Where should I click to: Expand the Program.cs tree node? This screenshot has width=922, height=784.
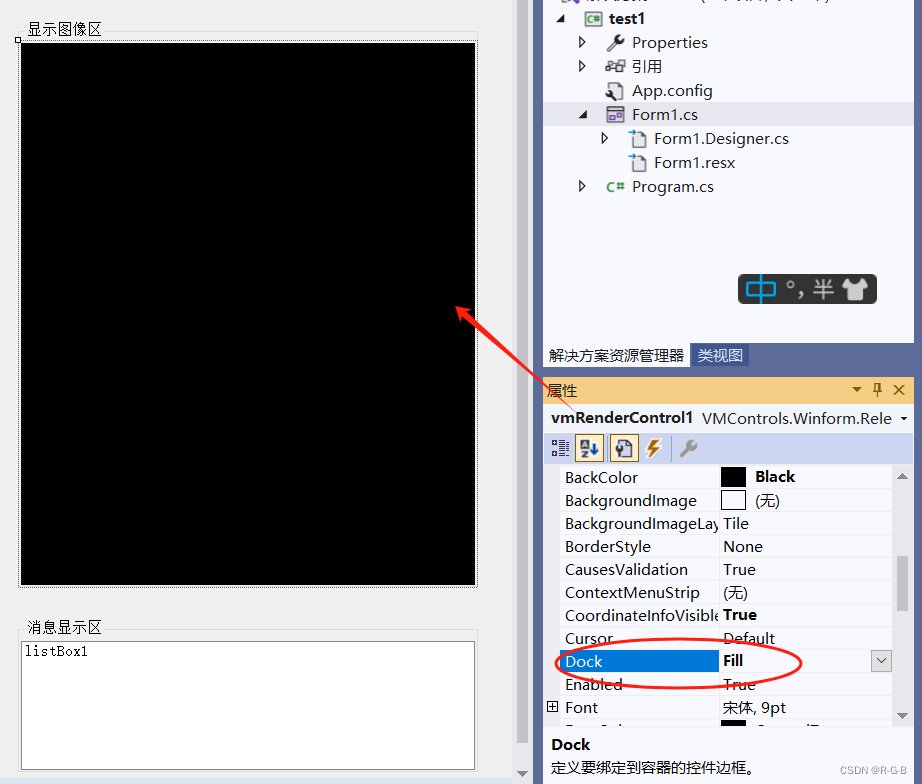[x=582, y=187]
